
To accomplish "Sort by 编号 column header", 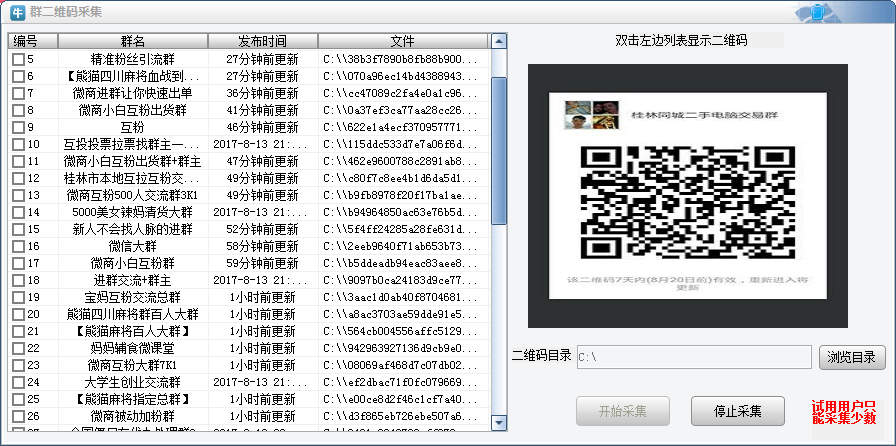I will [x=33, y=41].
